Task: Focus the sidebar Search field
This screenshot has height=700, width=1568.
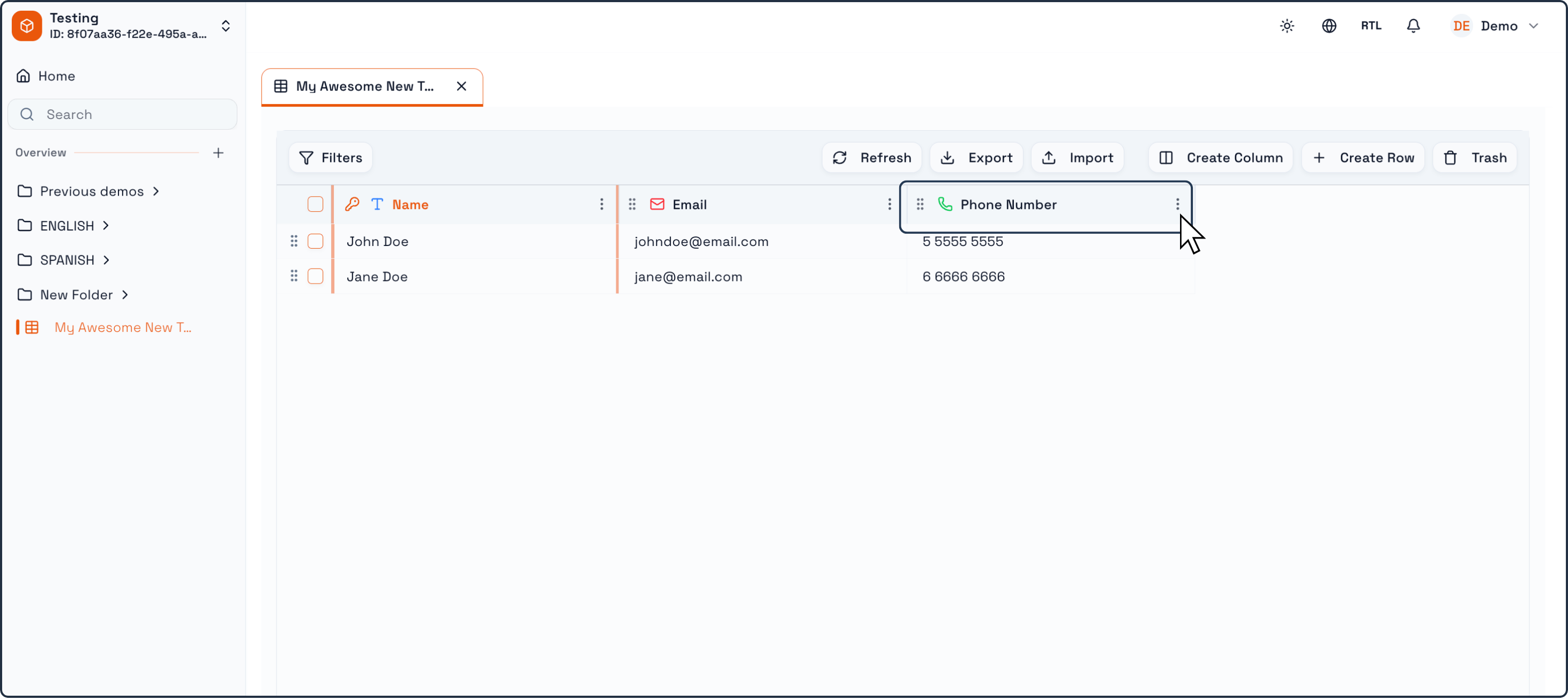Action: coord(122,115)
